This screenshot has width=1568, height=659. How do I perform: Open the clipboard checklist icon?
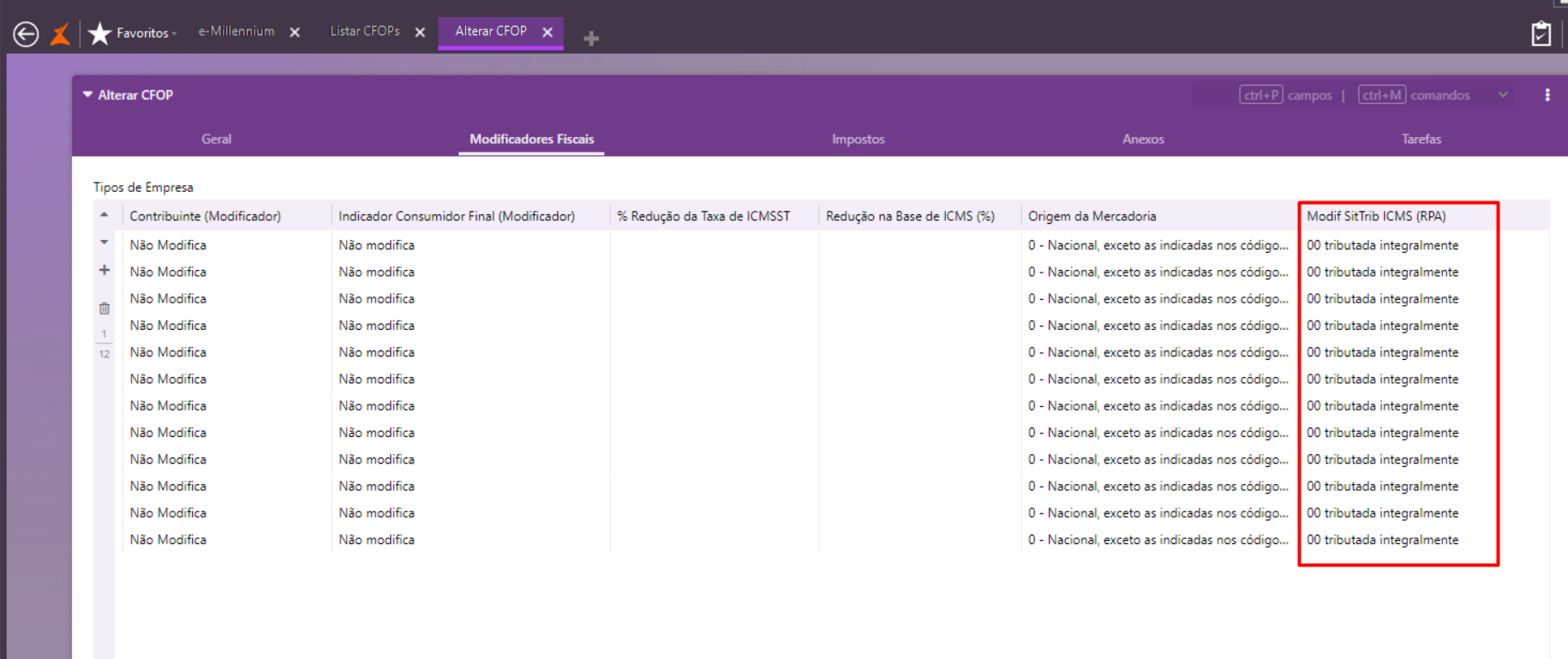1541,33
